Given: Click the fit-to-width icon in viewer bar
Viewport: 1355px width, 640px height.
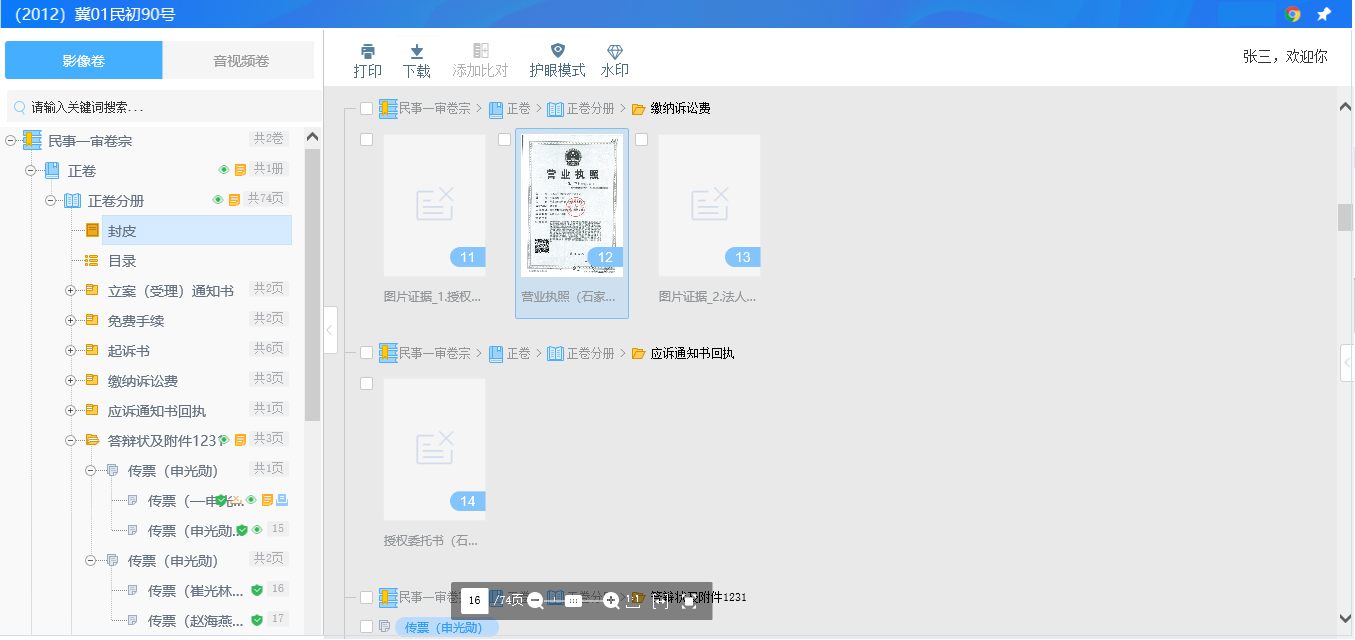Looking at the screenshot, I should [661, 601].
